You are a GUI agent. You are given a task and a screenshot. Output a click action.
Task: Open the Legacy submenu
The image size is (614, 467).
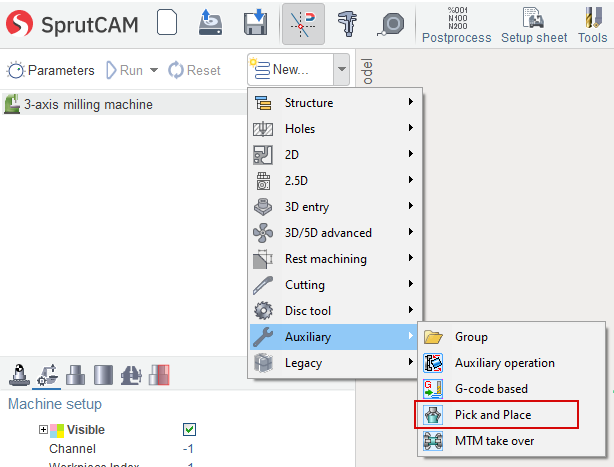[335, 363]
